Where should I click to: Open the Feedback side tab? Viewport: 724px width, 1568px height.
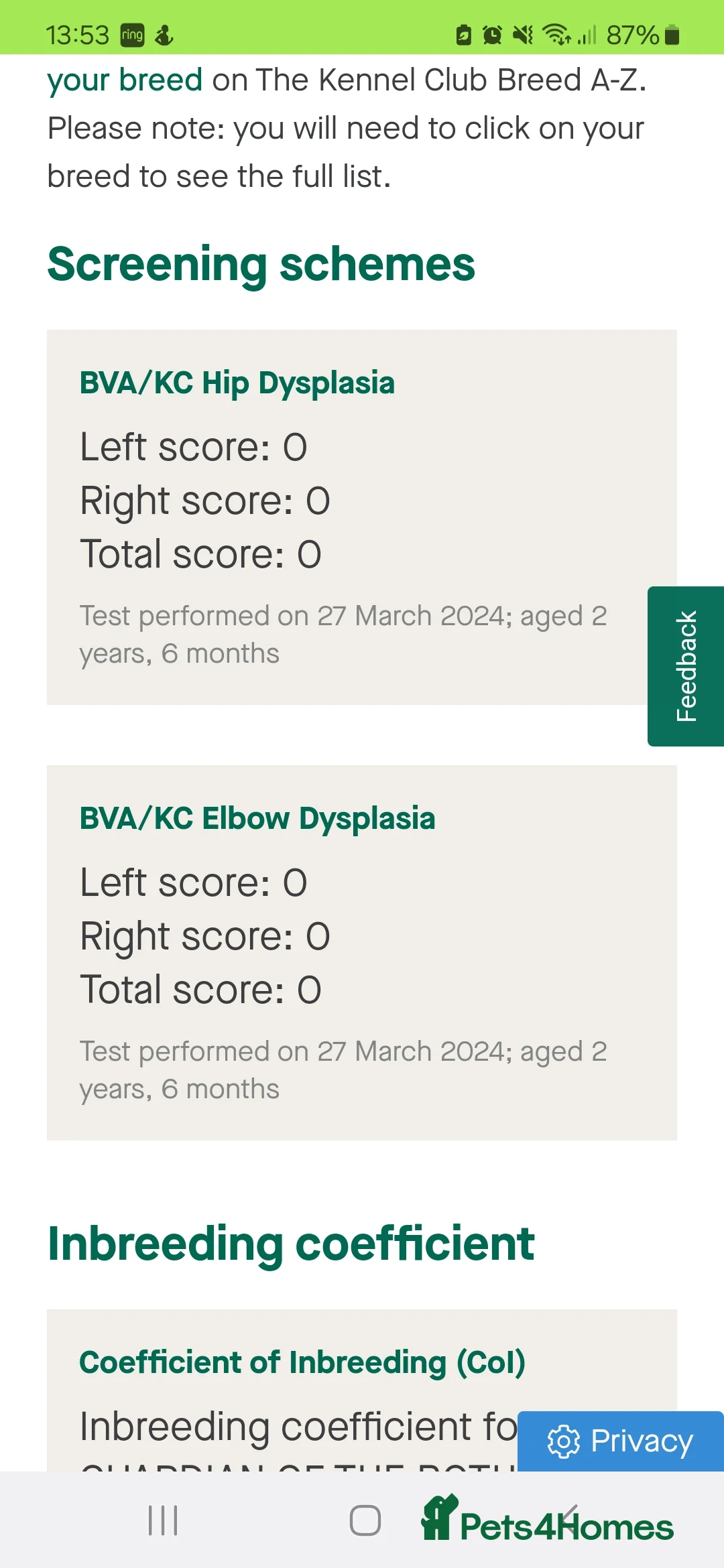686,666
